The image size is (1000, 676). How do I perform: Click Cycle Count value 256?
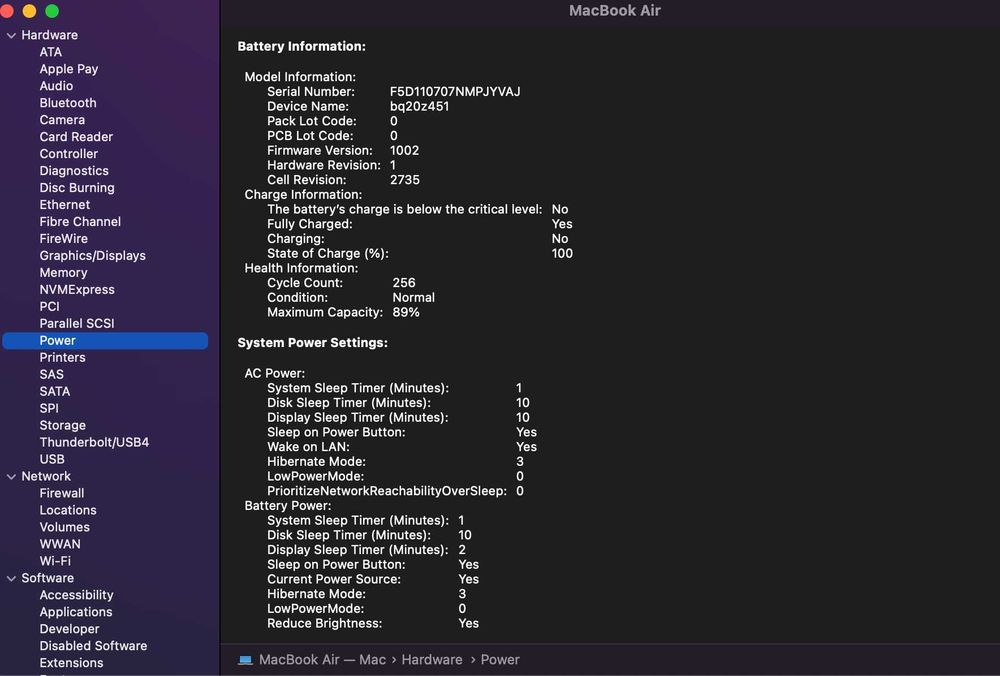click(404, 283)
